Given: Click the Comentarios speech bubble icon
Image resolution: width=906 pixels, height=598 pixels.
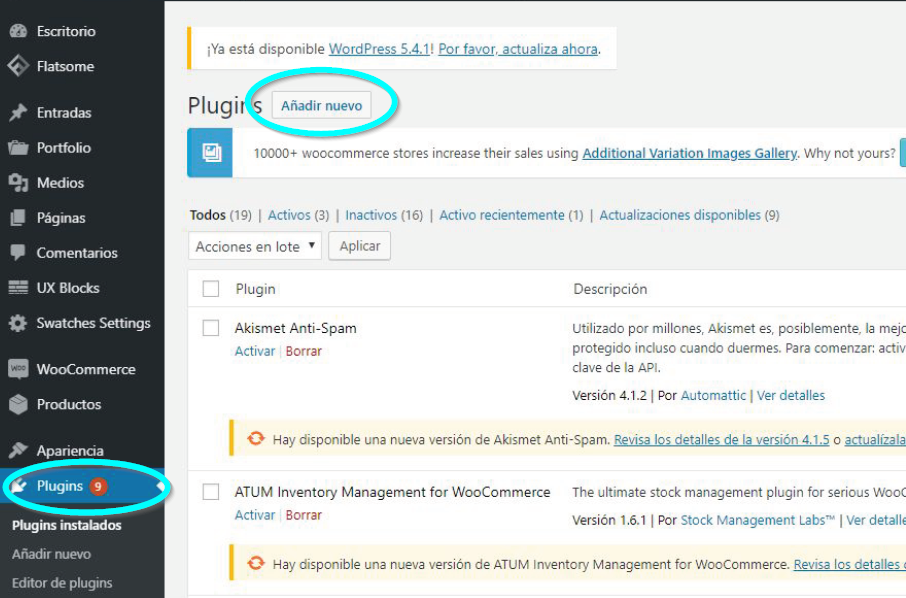Looking at the screenshot, I should pos(18,253).
